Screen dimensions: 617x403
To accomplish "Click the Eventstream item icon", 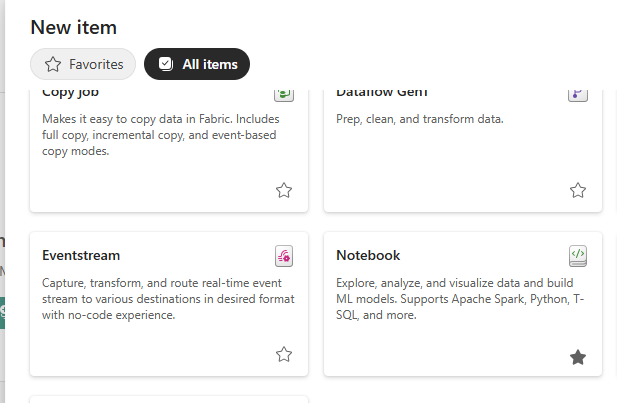I will [284, 256].
